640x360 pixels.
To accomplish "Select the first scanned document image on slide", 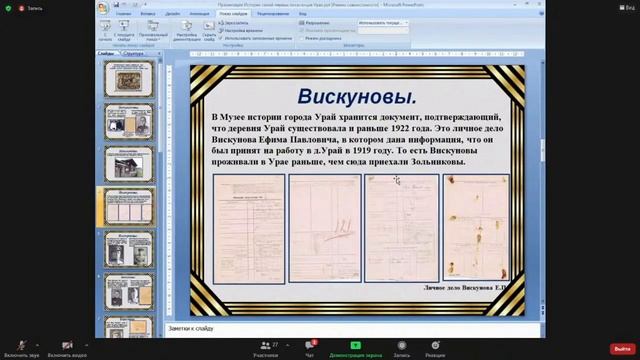I will (x=249, y=229).
